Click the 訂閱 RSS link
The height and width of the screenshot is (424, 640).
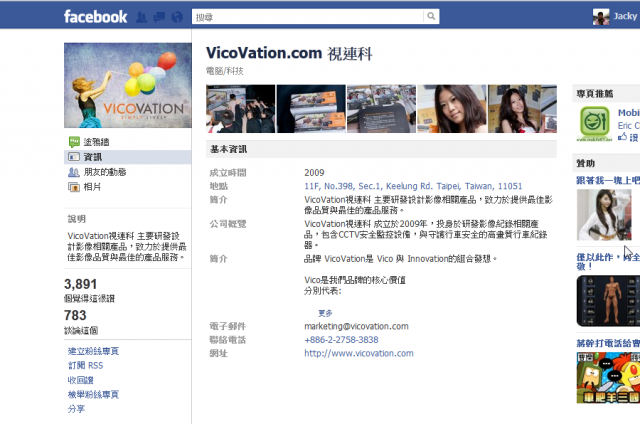click(85, 365)
